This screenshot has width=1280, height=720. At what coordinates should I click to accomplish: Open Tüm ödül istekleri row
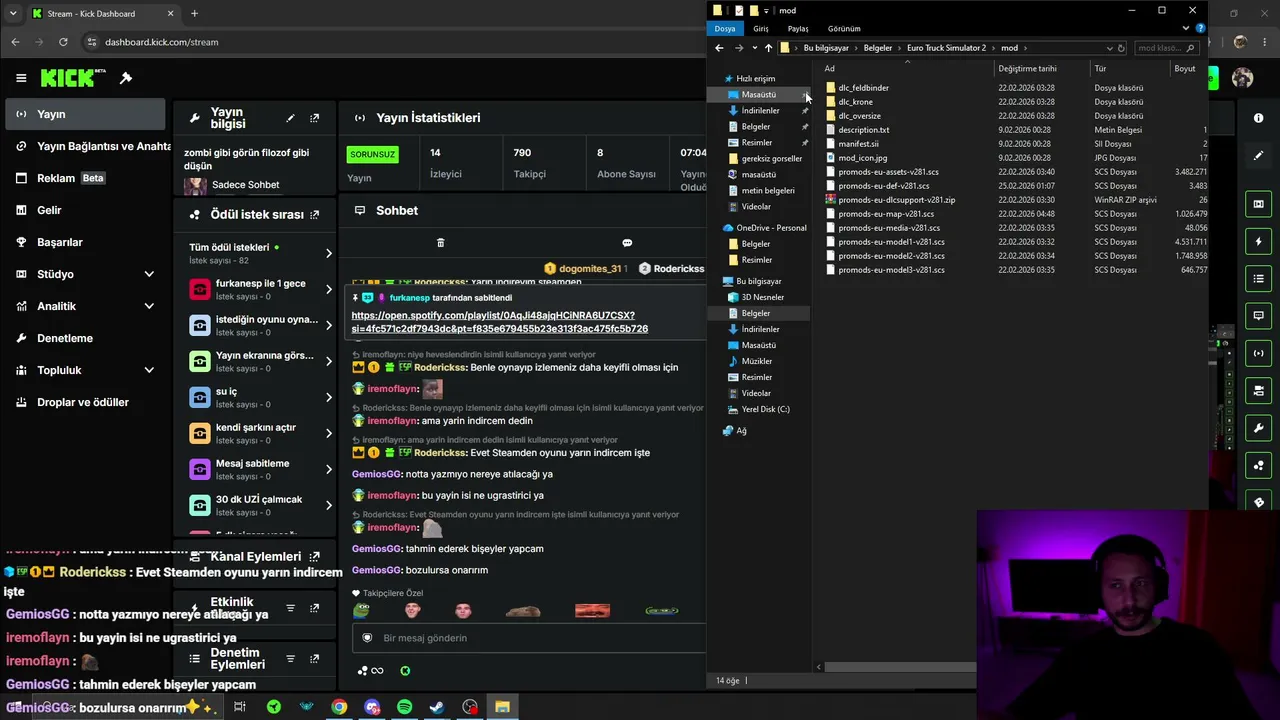coord(261,253)
